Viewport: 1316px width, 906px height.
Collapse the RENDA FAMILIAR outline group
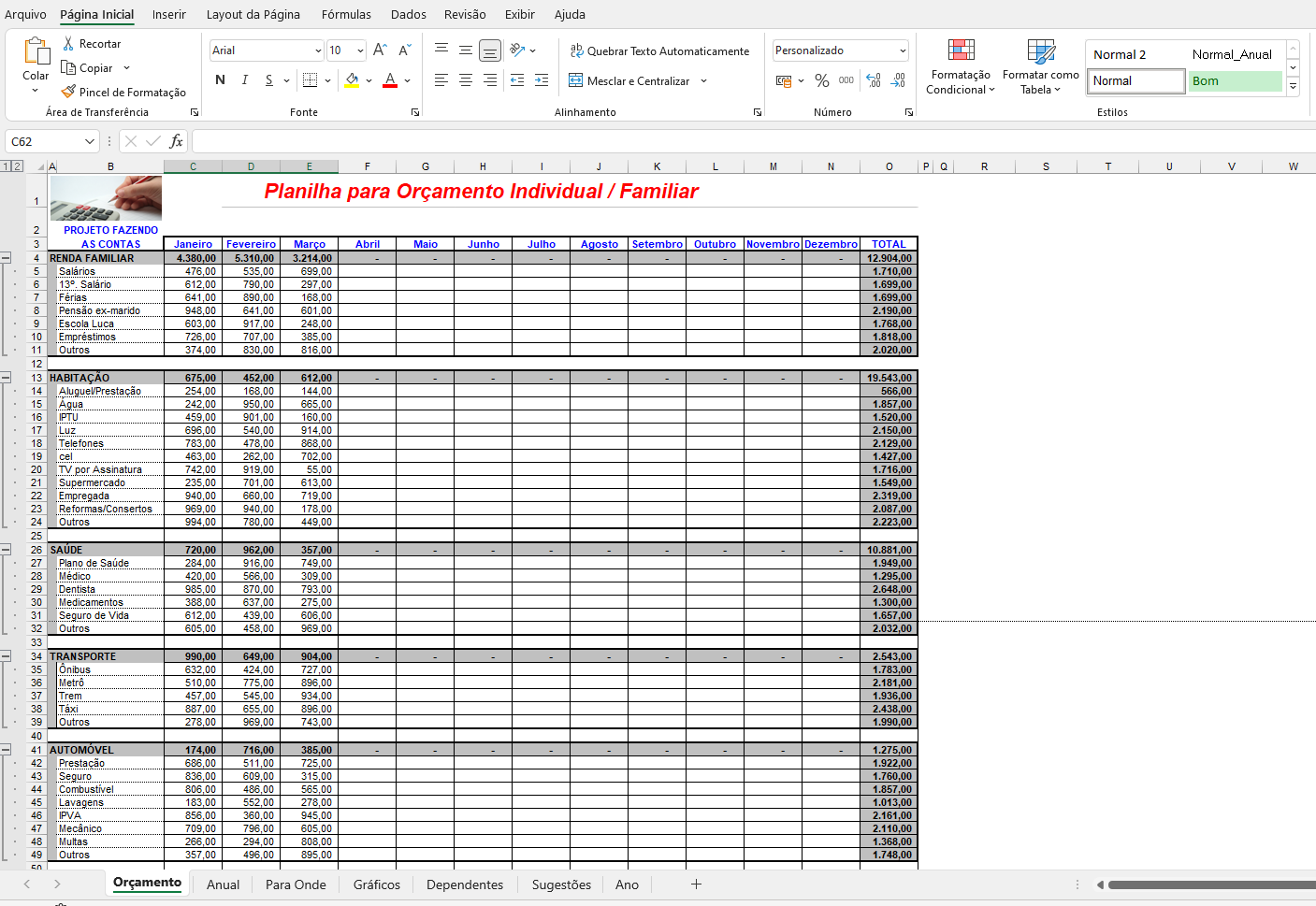click(x=6, y=258)
